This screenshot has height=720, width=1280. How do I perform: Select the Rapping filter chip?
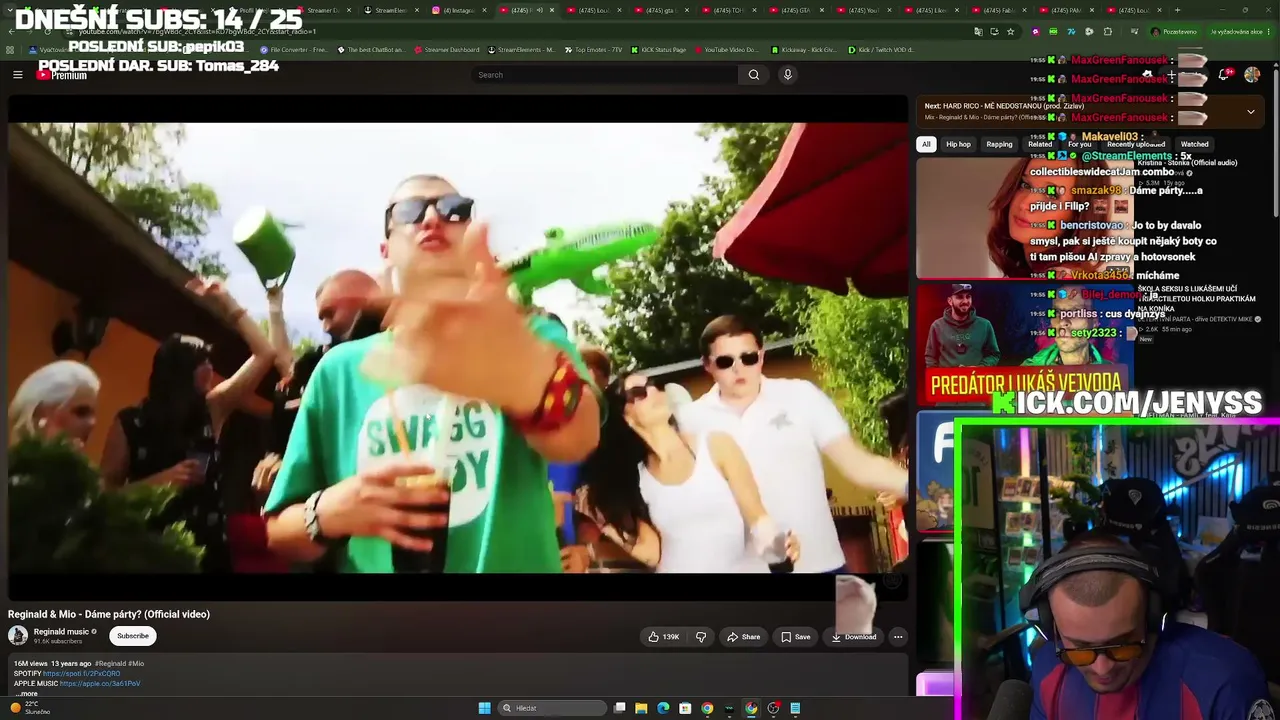click(999, 144)
